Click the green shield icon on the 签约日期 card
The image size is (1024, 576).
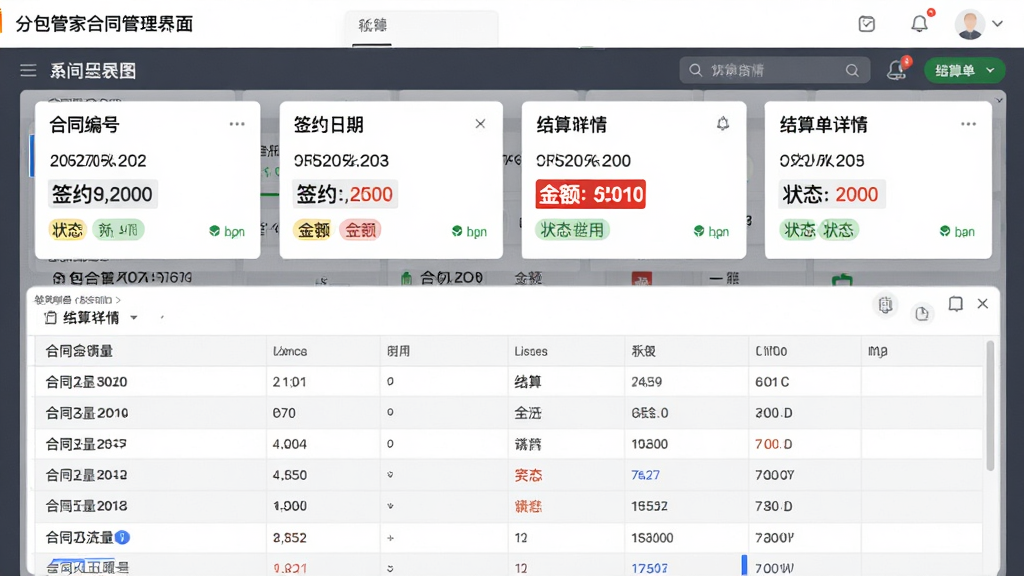click(x=457, y=231)
